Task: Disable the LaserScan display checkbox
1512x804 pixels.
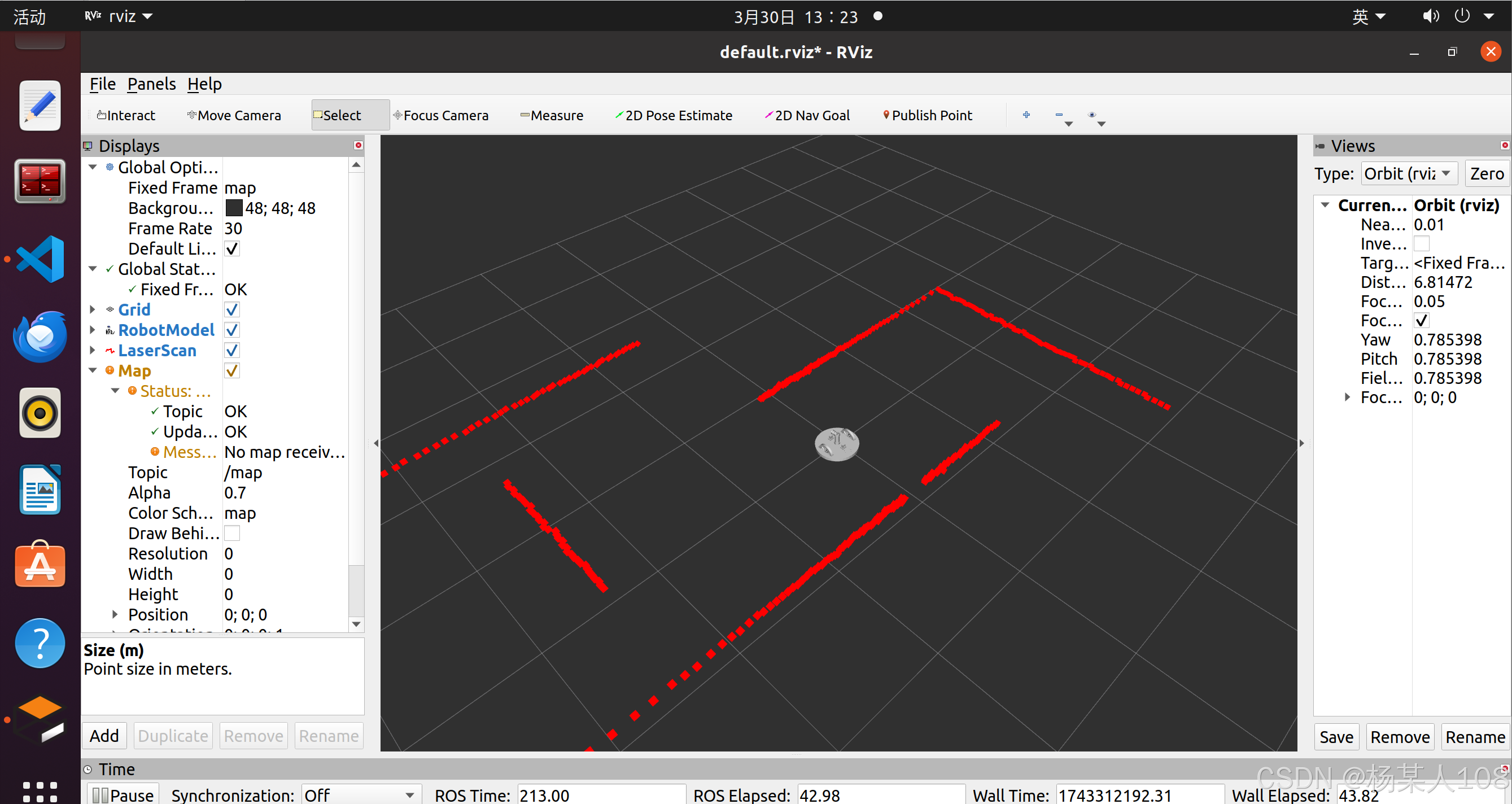Action: coord(232,351)
